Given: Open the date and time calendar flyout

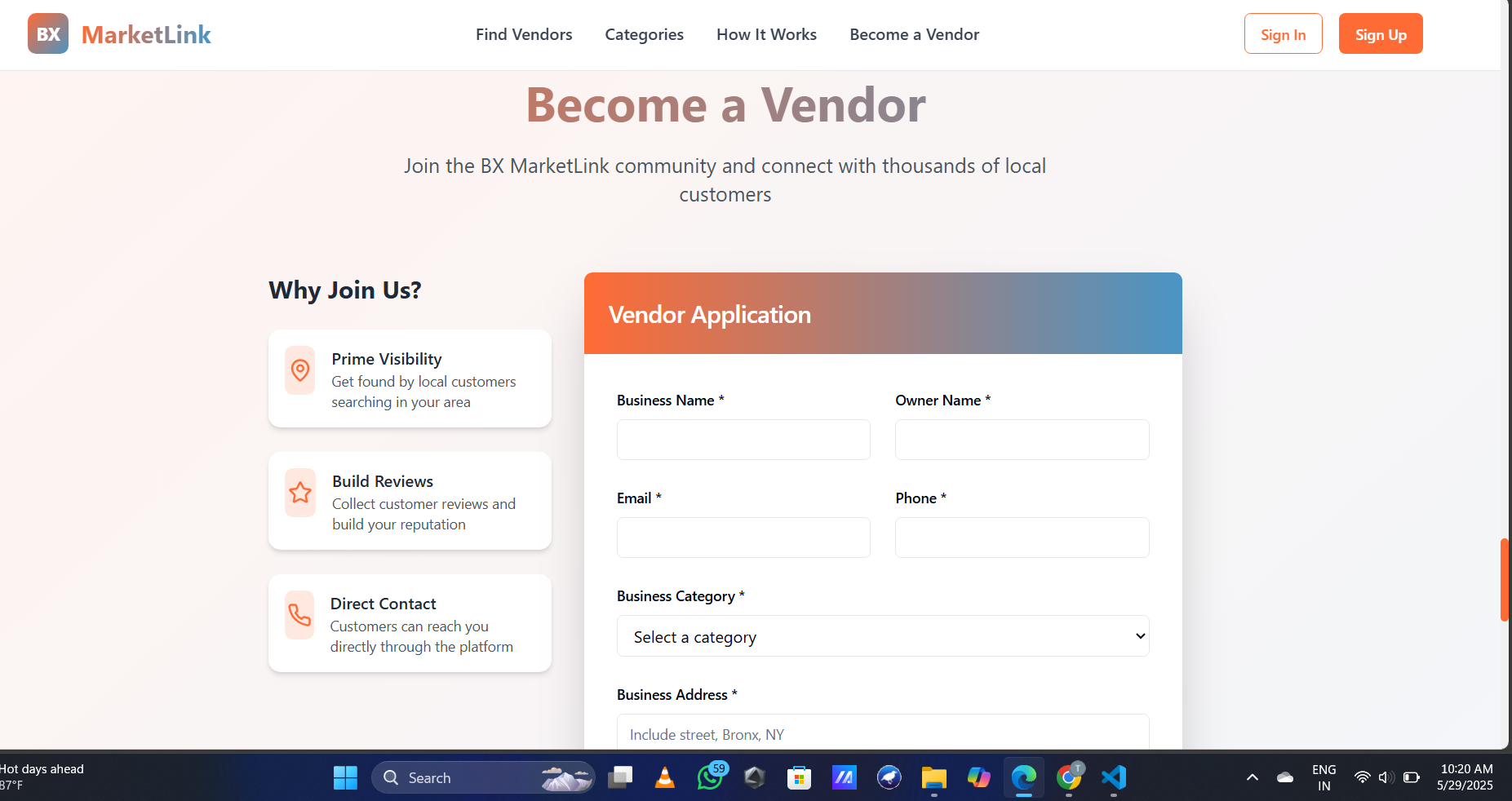Looking at the screenshot, I should point(1465,777).
